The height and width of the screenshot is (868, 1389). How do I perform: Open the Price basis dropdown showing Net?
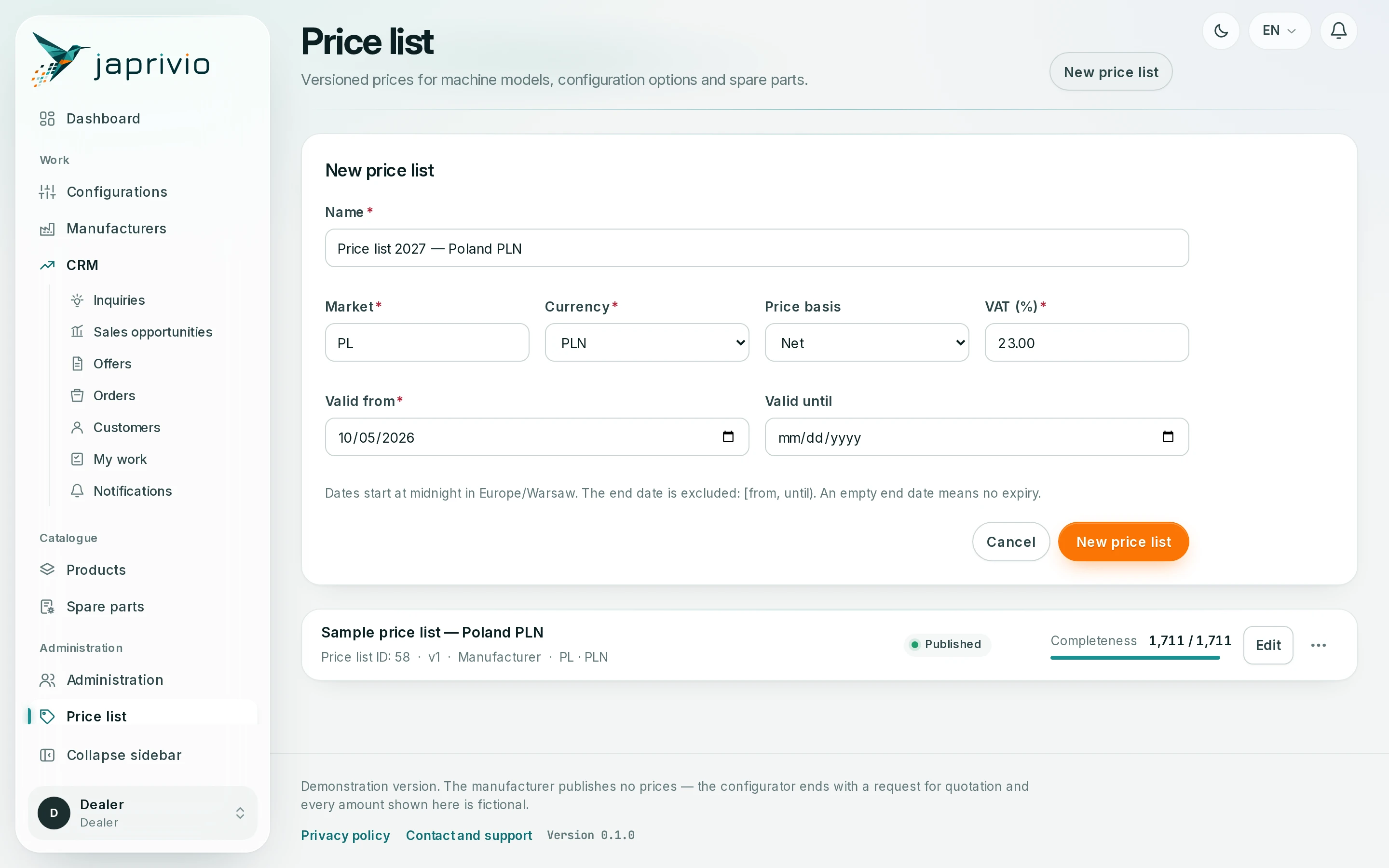click(x=867, y=343)
